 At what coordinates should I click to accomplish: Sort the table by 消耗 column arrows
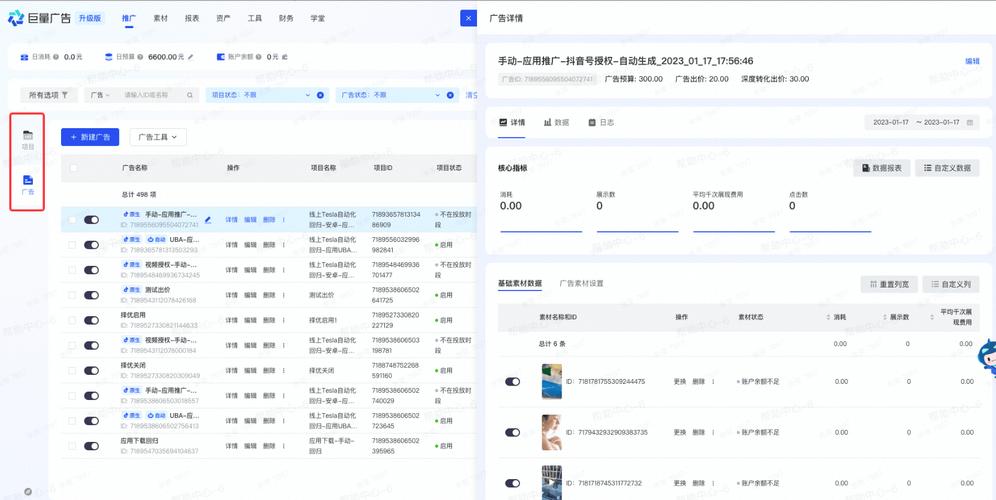pyautogui.click(x=828, y=317)
